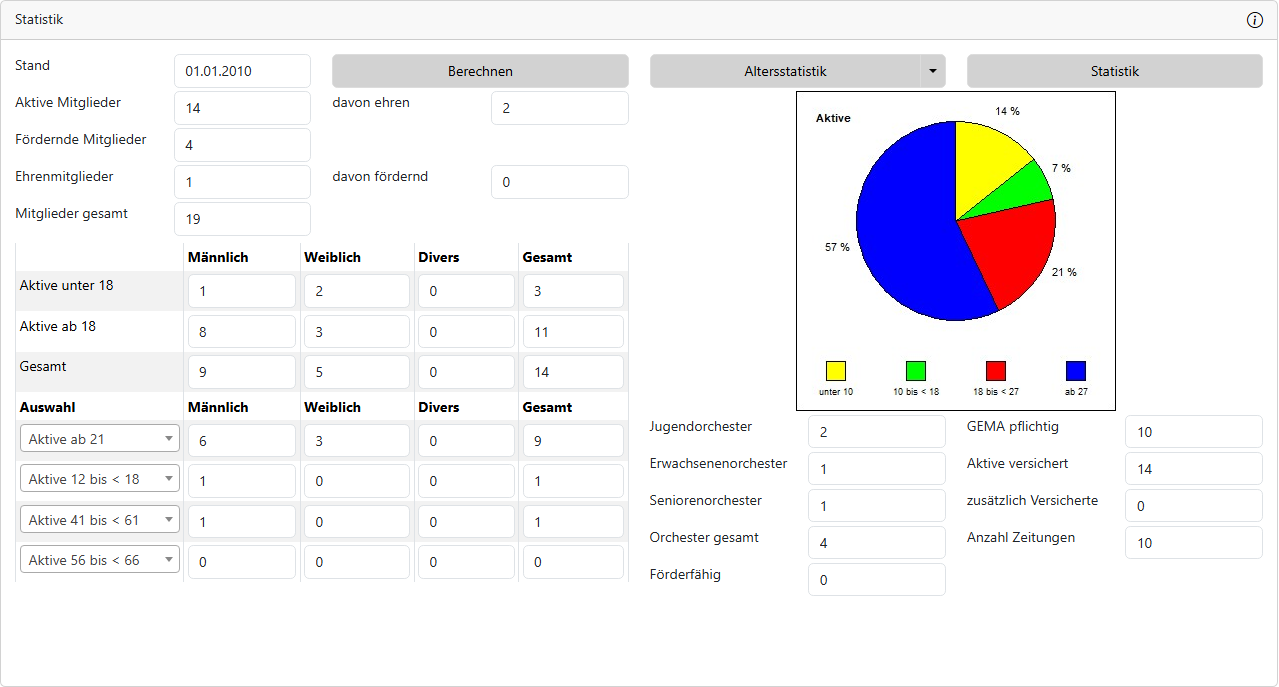Click the green '10 bis < 18' legend swatch
The width and height of the screenshot is (1279, 687).
pyautogui.click(x=915, y=371)
